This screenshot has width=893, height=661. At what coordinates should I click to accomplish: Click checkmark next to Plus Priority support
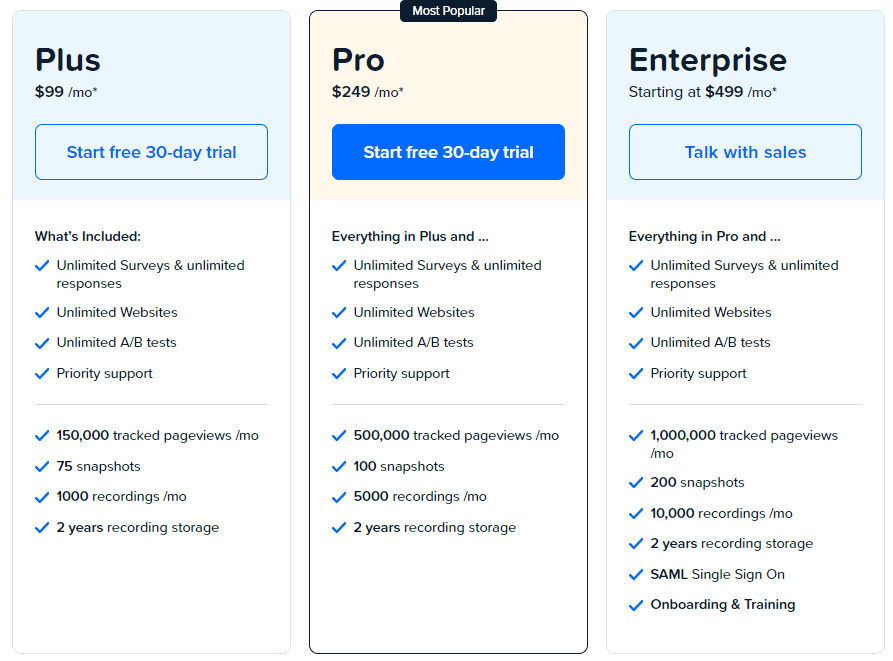42,374
